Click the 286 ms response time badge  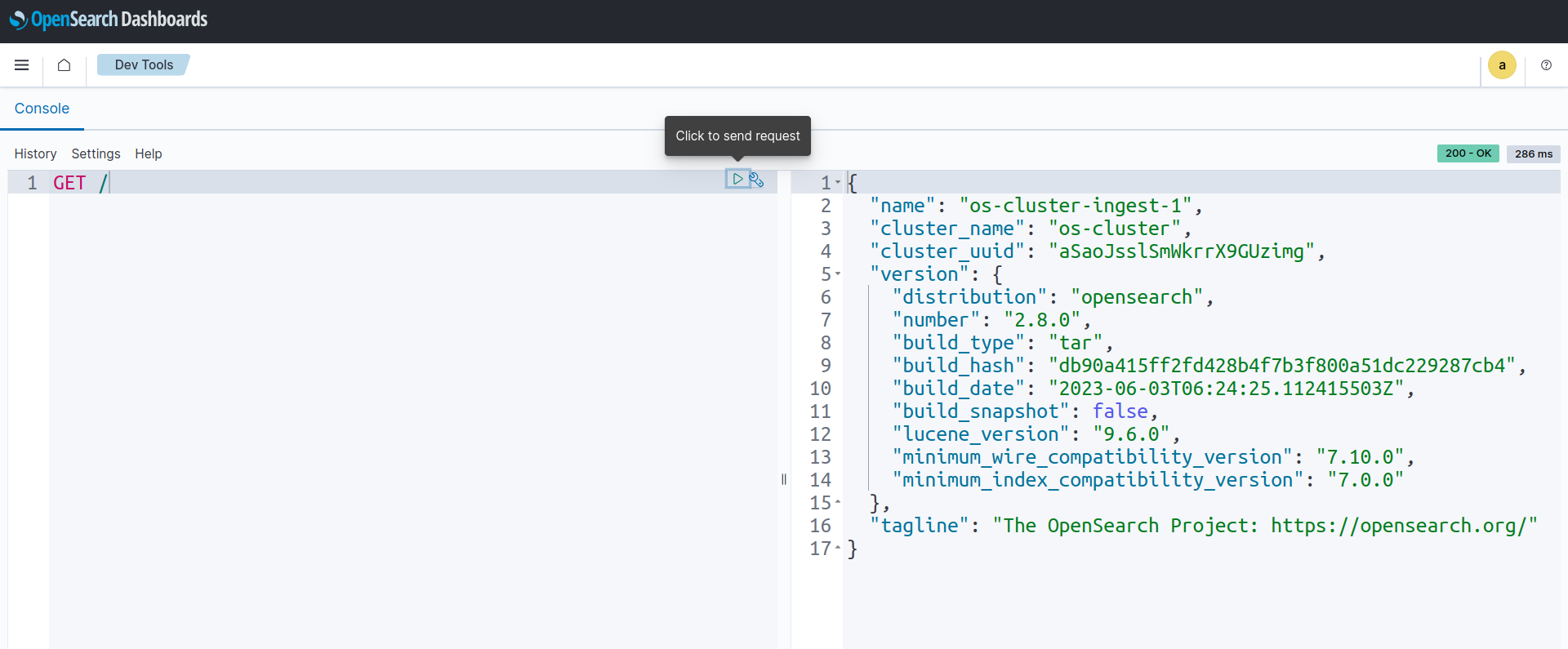tap(1534, 153)
